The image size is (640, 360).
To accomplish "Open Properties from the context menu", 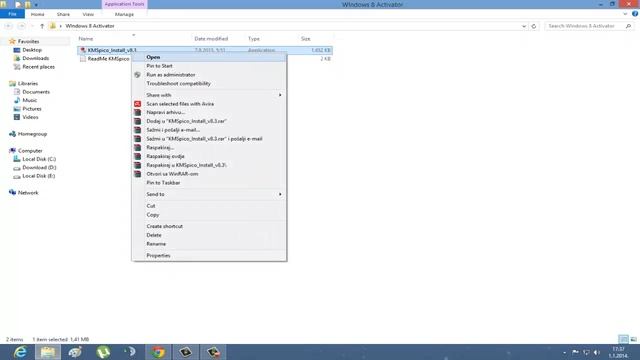I will click(209, 256).
